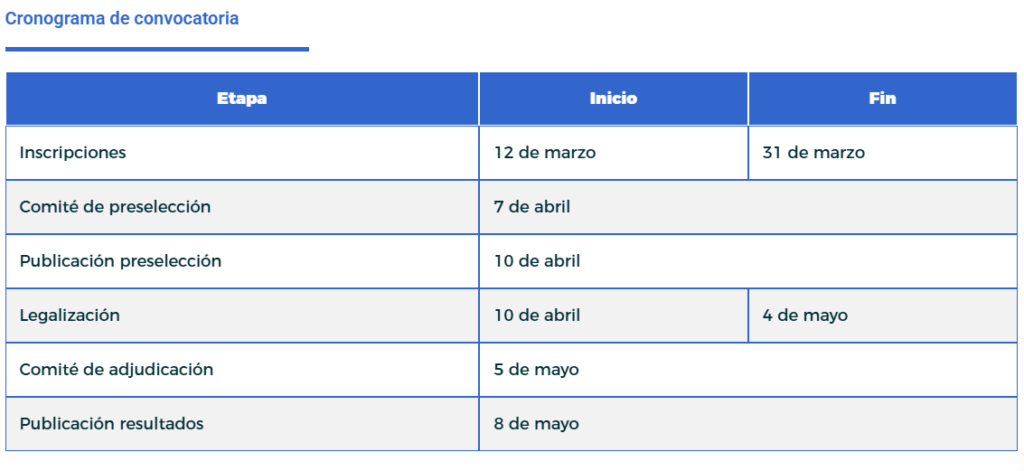
Task: Select the 'Etapa' column header
Action: point(242,99)
